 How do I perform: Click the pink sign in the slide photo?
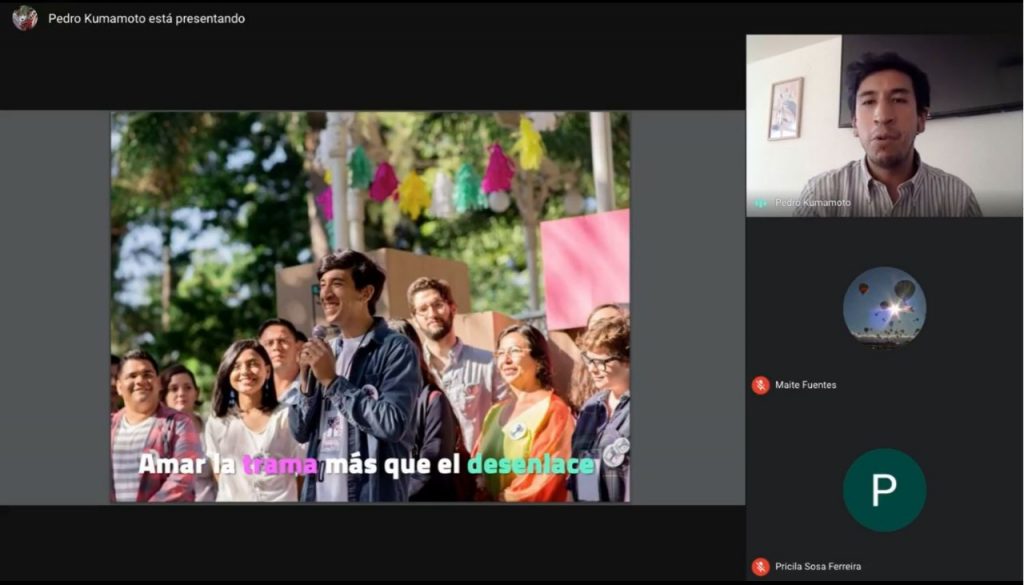(x=585, y=265)
